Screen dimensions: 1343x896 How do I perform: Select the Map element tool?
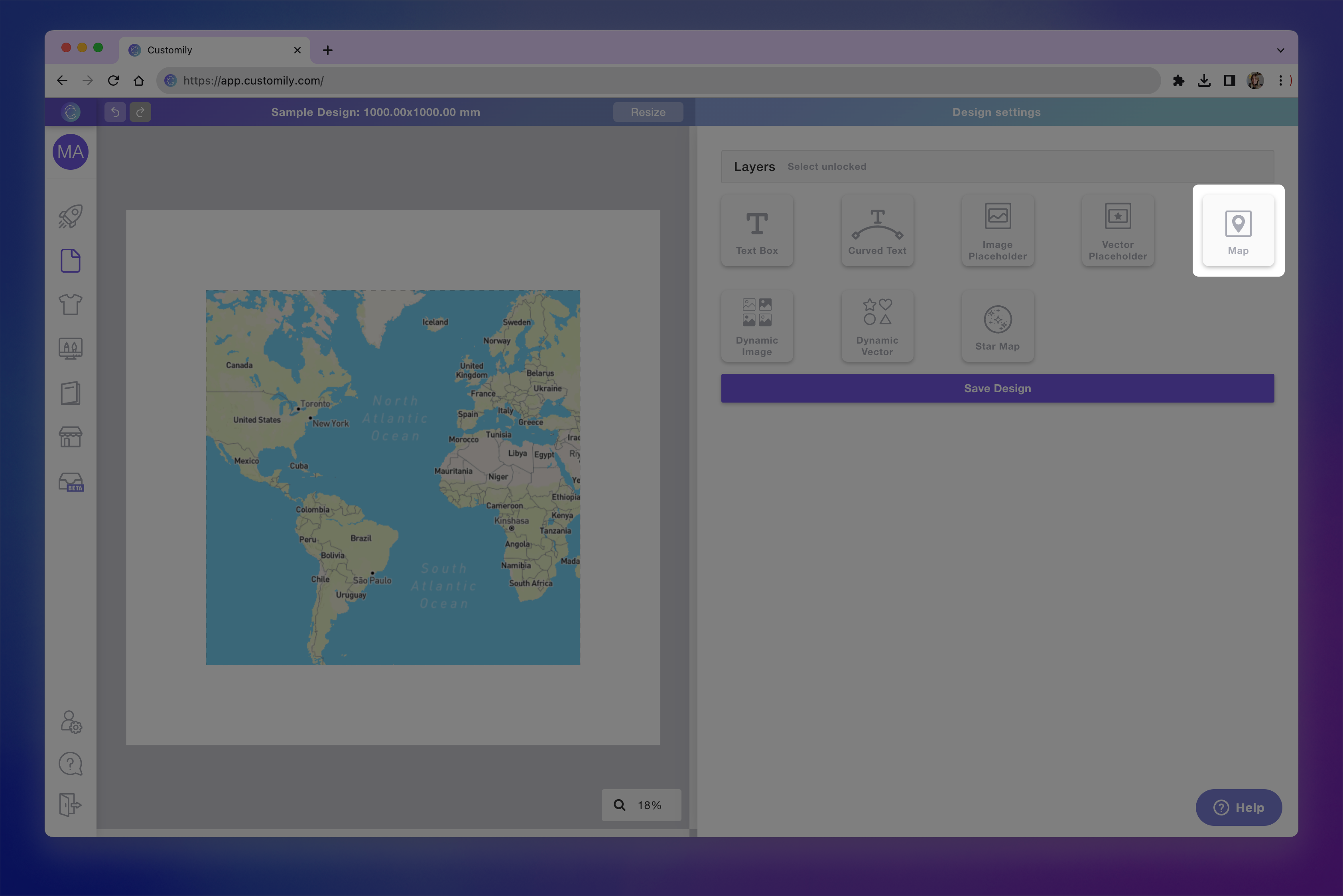tap(1238, 230)
